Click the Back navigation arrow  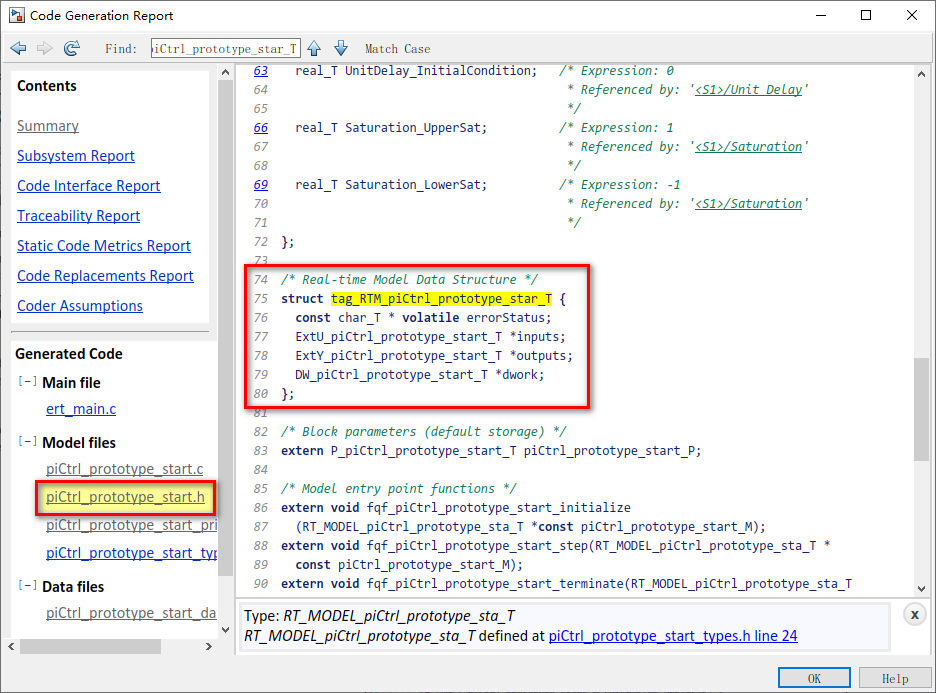point(19,48)
